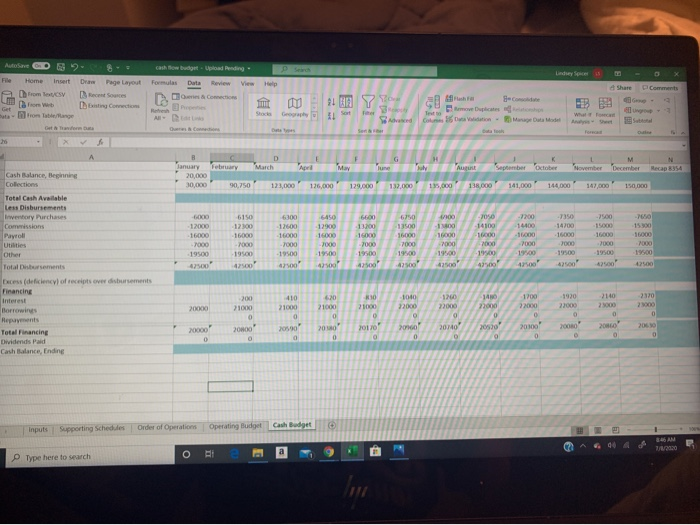
Task: Toggle the Filter funnel button
Action: (368, 106)
